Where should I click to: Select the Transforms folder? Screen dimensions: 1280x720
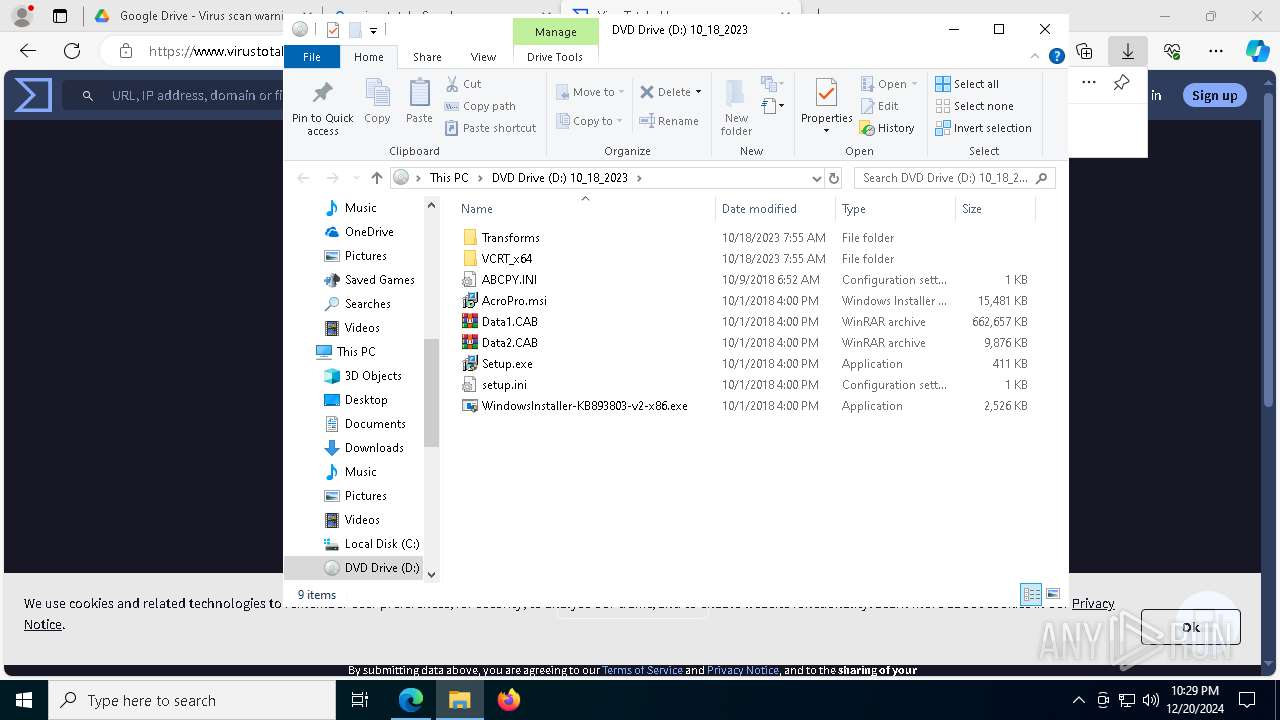click(x=510, y=238)
